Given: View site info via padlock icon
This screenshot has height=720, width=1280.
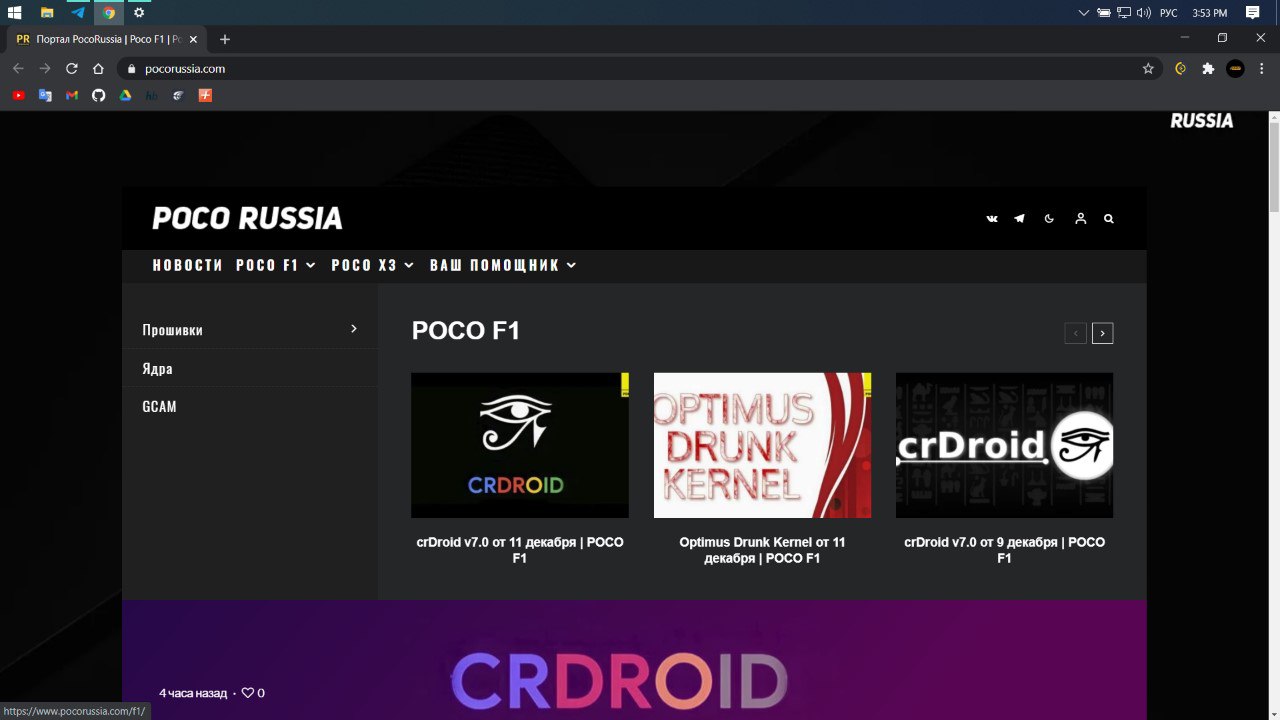Looking at the screenshot, I should [130, 69].
